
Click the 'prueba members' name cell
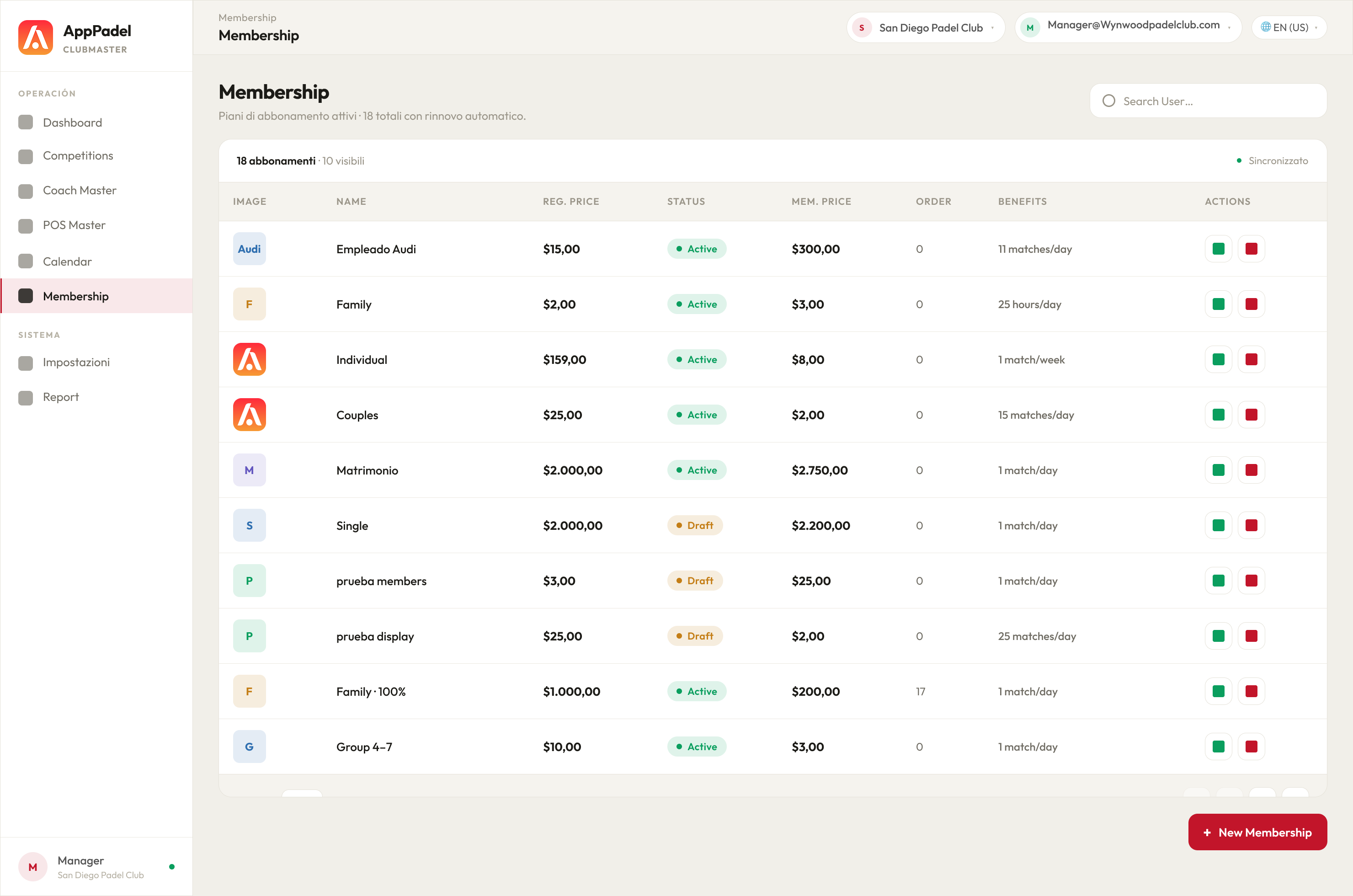[381, 581]
